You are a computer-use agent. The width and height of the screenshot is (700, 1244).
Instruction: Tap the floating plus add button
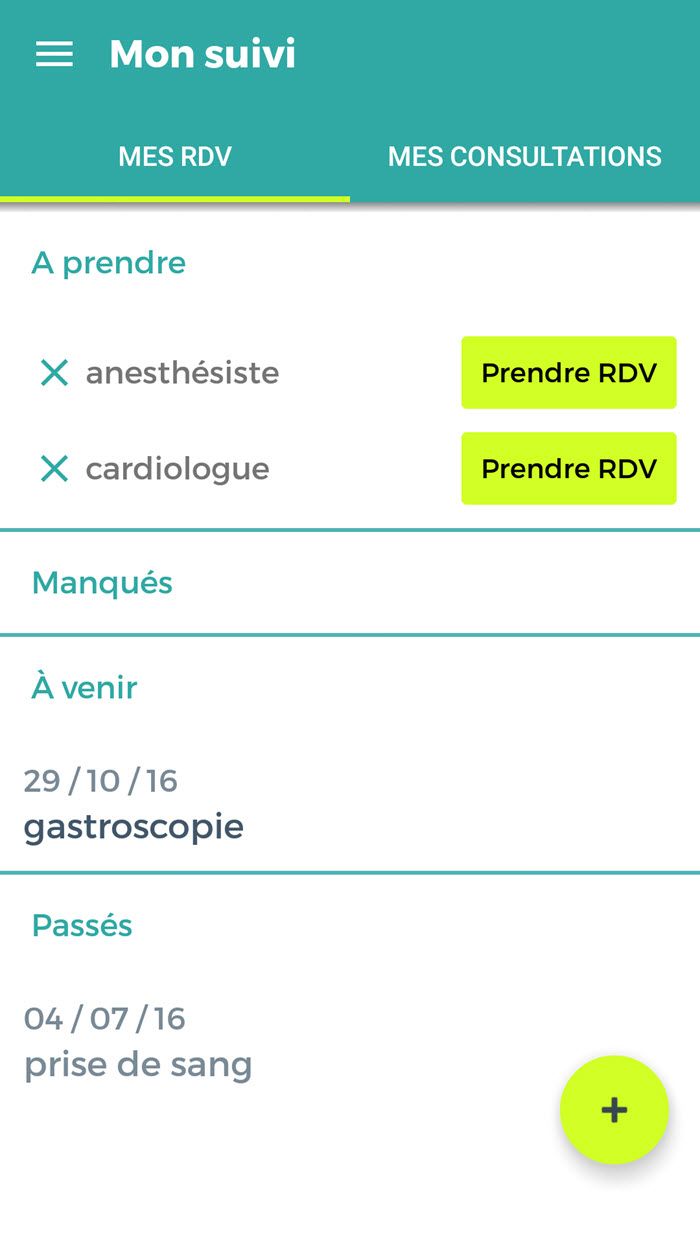pos(613,1109)
